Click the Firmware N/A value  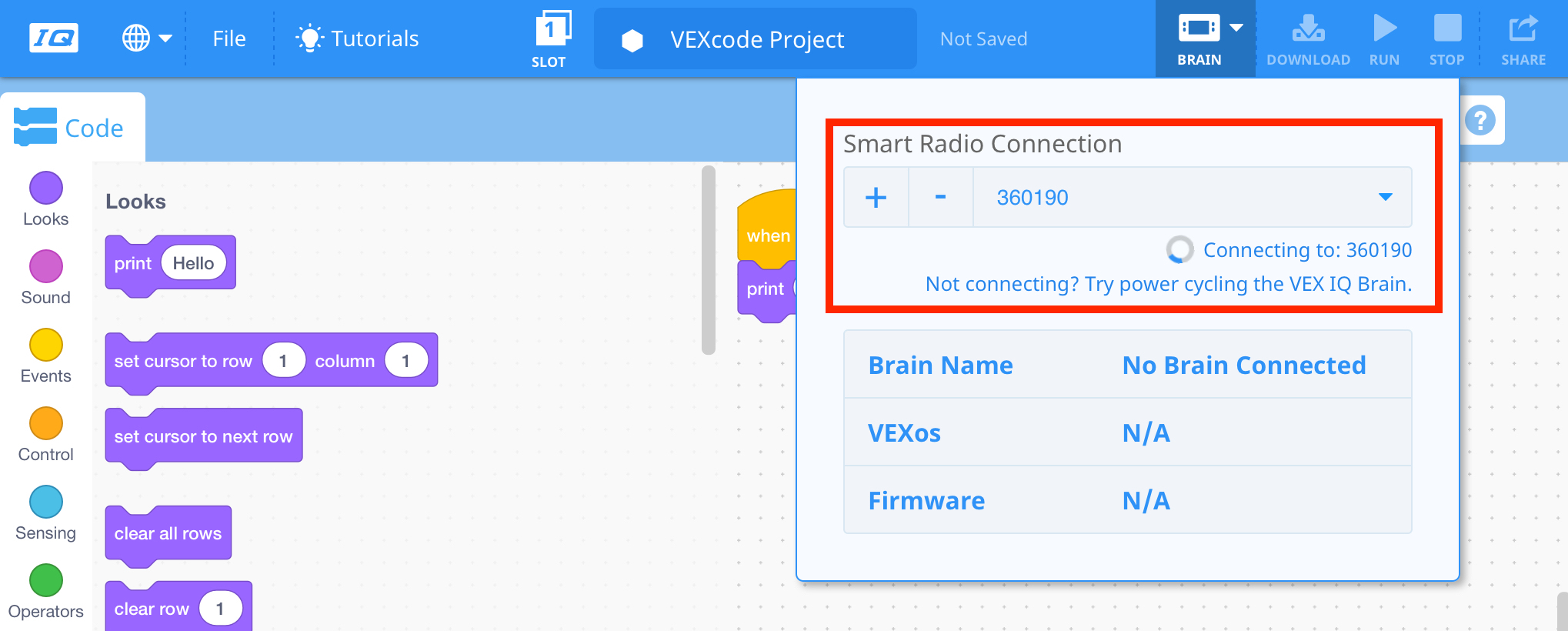pyautogui.click(x=1146, y=500)
